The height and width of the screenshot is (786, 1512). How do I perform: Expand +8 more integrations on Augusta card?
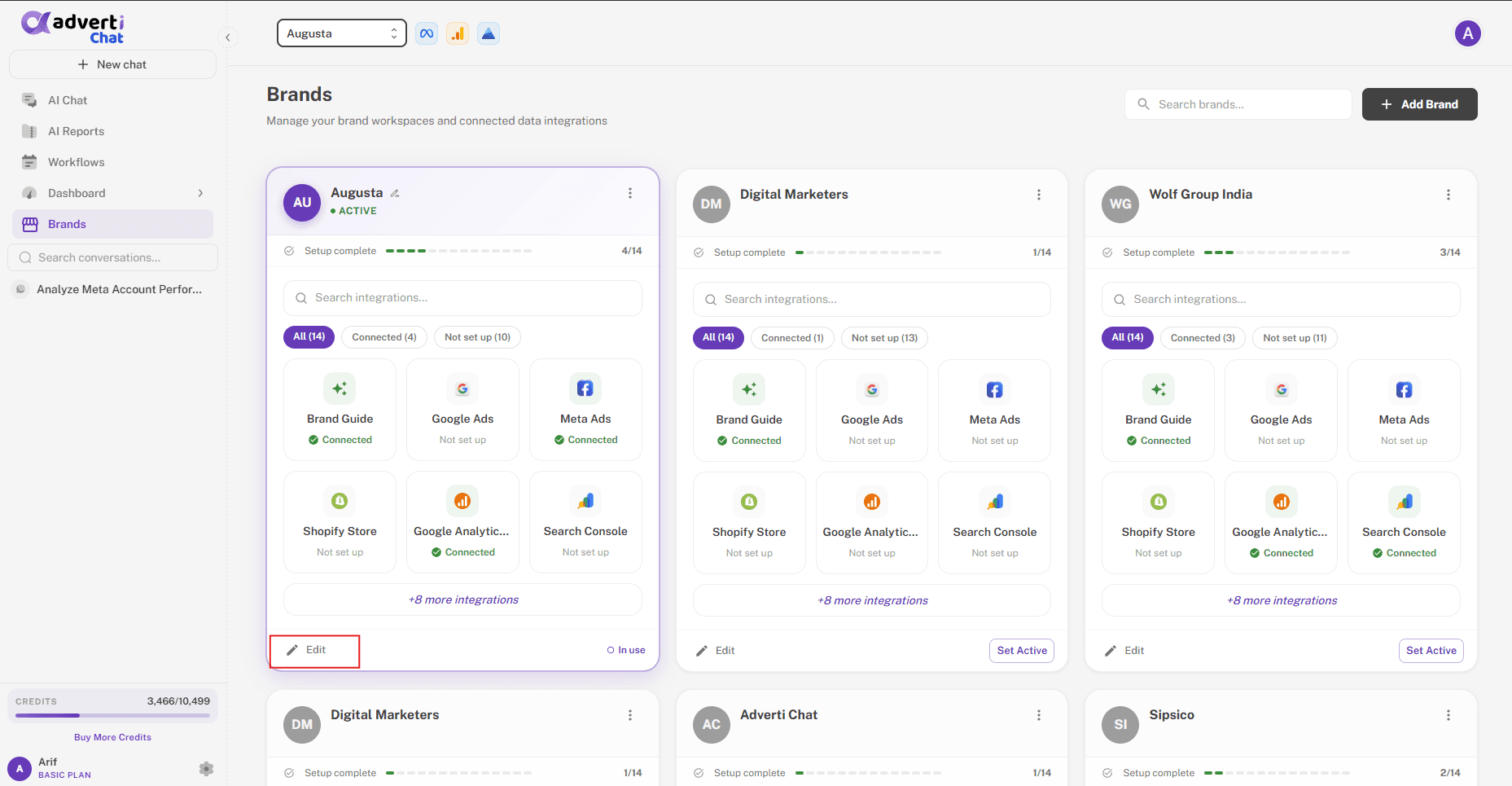462,599
